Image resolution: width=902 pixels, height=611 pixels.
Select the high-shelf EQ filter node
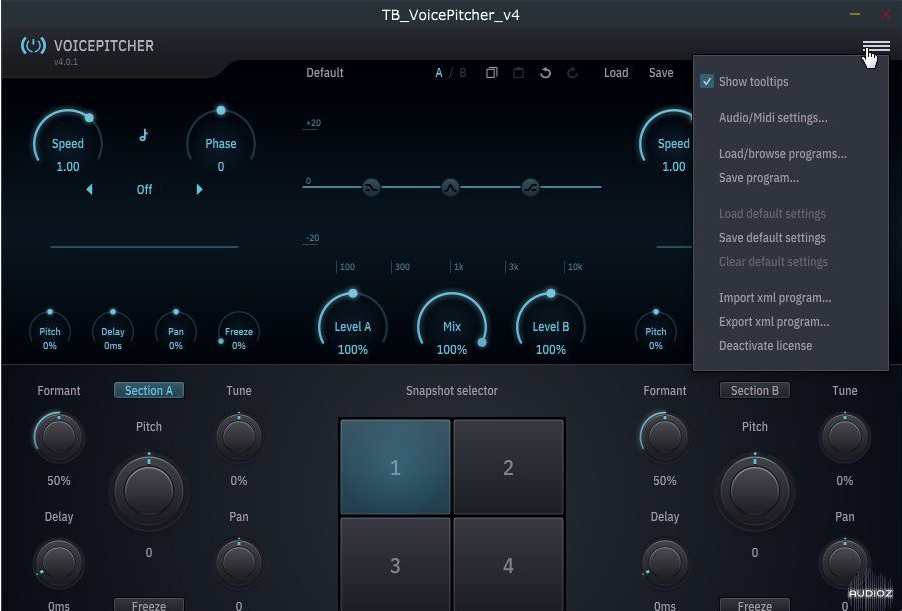[x=530, y=187]
